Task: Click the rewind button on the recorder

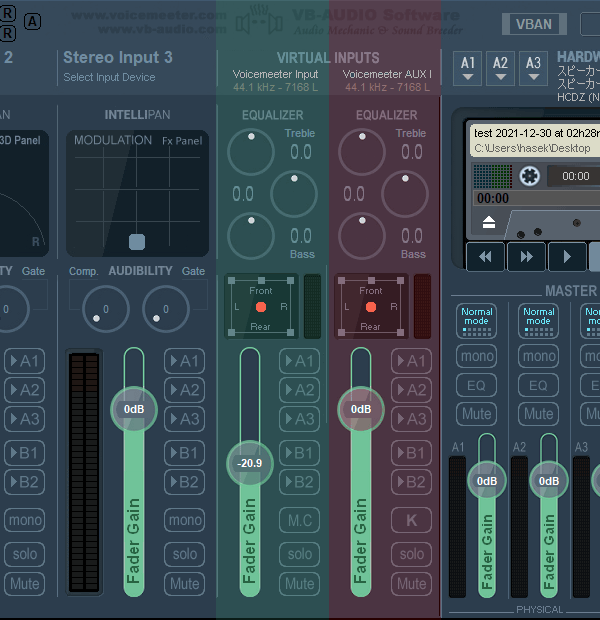Action: (x=485, y=257)
